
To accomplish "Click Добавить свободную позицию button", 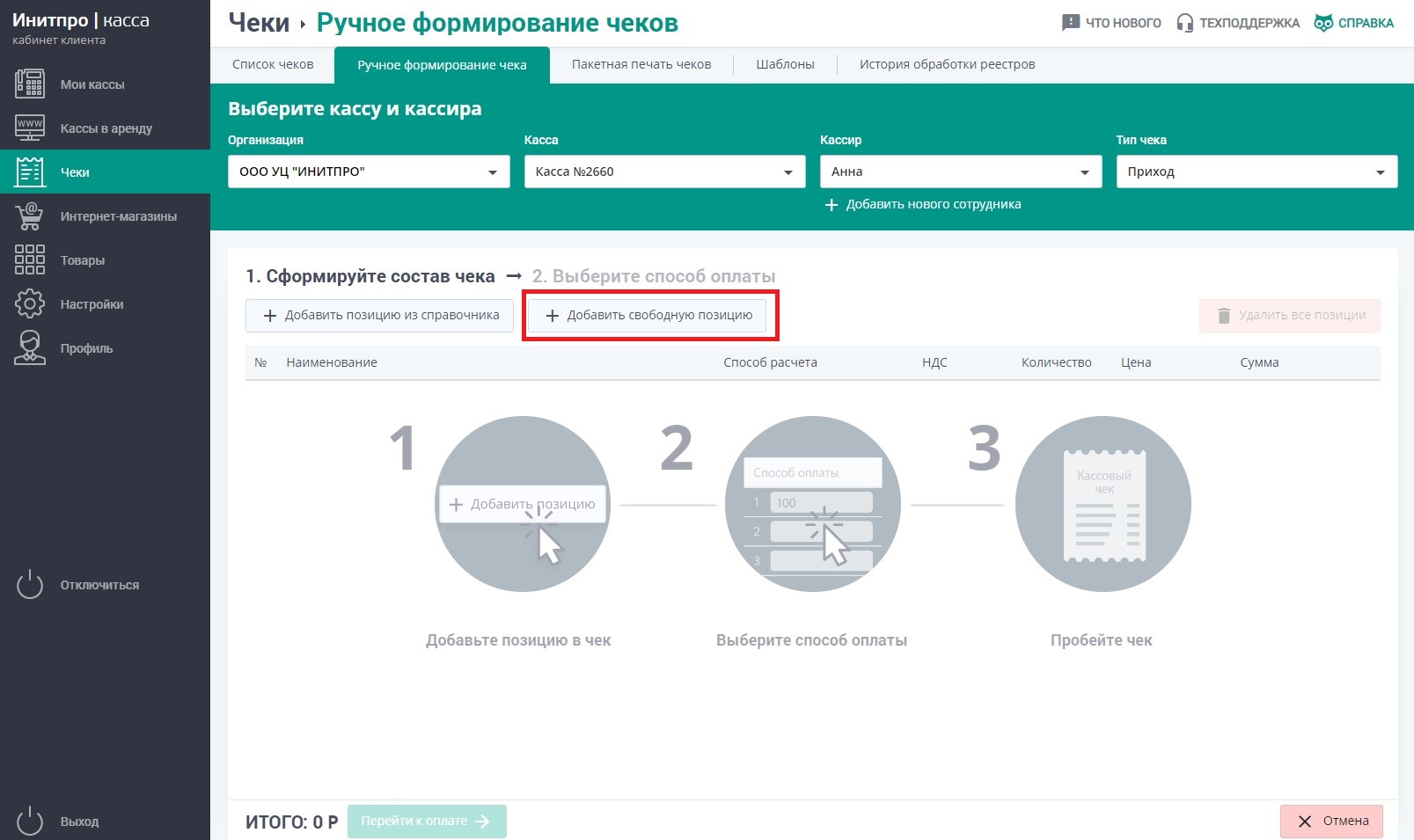I will pyautogui.click(x=649, y=315).
